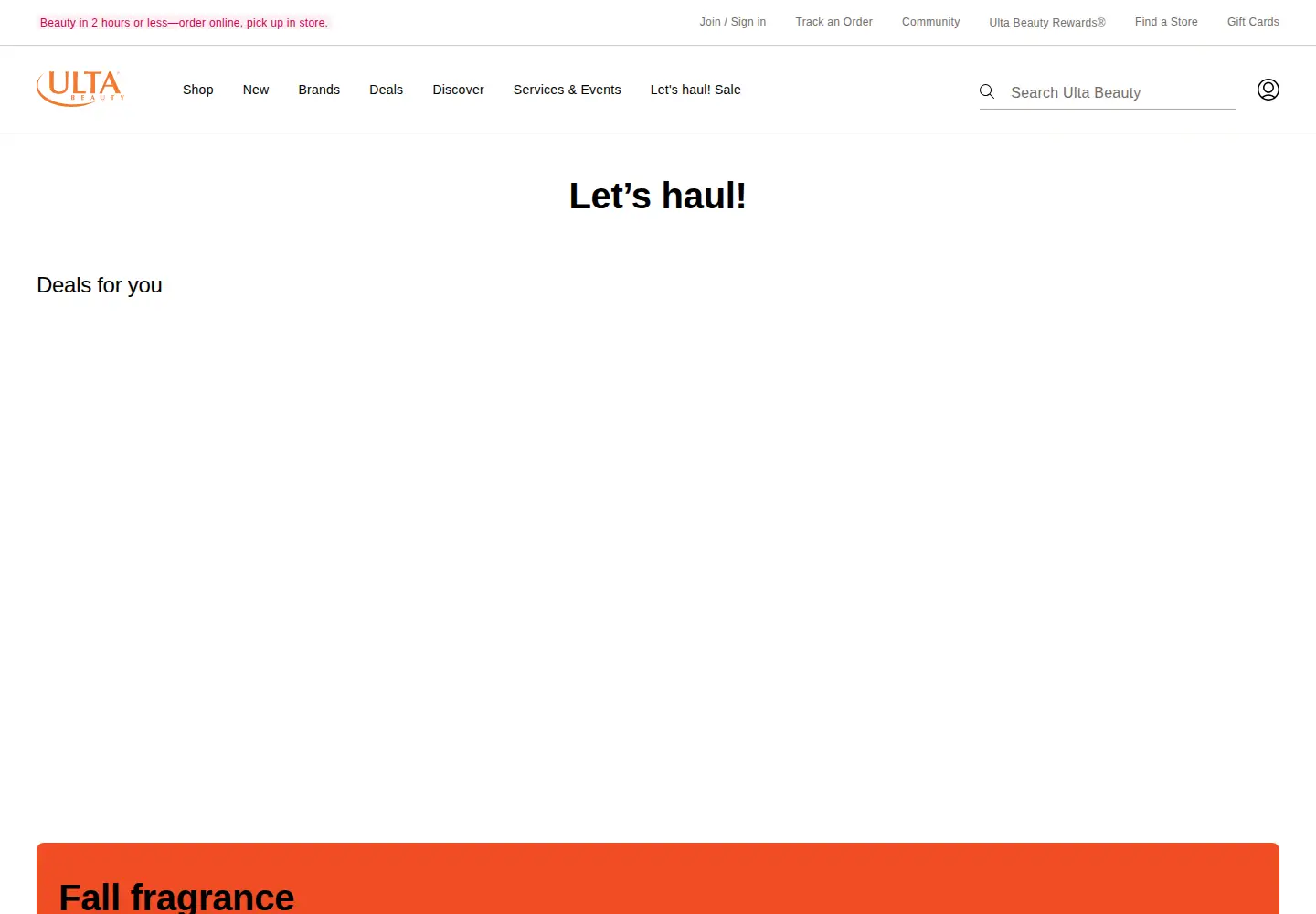The image size is (1316, 914).
Task: Open Ulta Beauty Rewards link
Action: tap(1047, 22)
